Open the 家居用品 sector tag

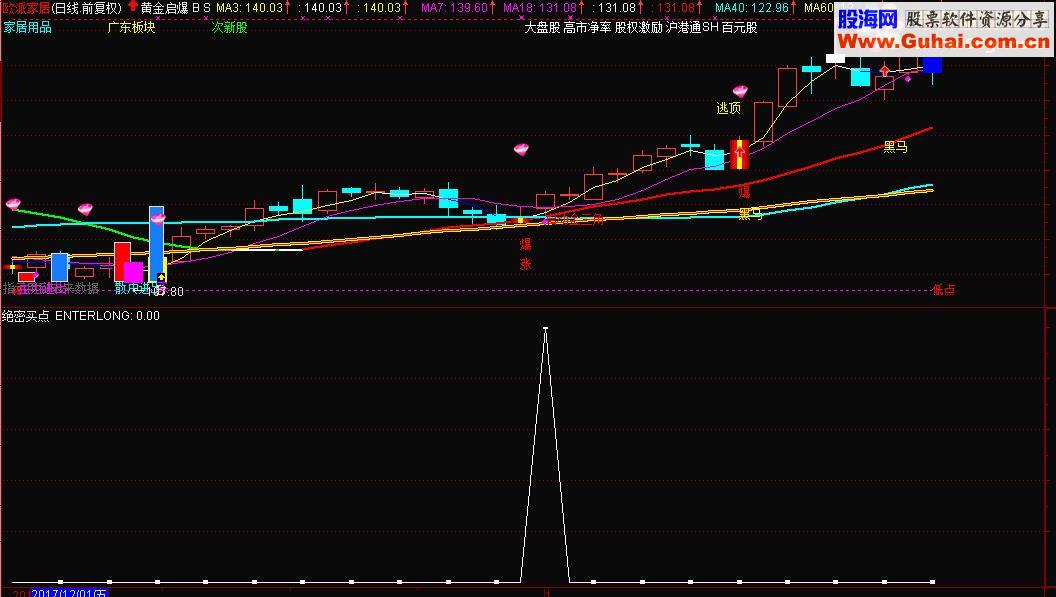tap(27, 28)
